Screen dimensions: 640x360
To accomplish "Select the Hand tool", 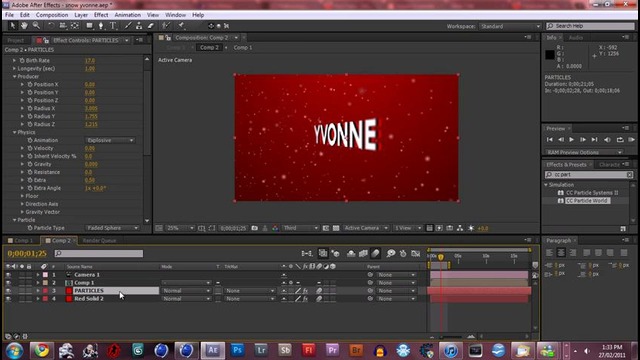I will [24, 26].
